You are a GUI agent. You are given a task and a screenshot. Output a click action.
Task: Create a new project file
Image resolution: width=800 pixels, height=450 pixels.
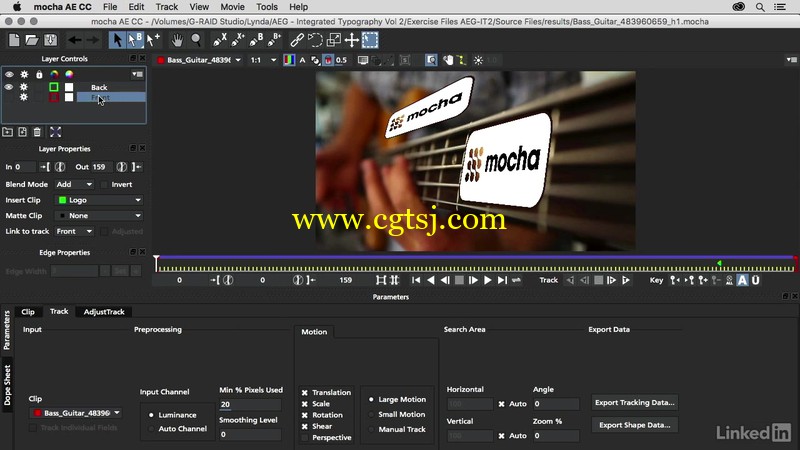14,40
